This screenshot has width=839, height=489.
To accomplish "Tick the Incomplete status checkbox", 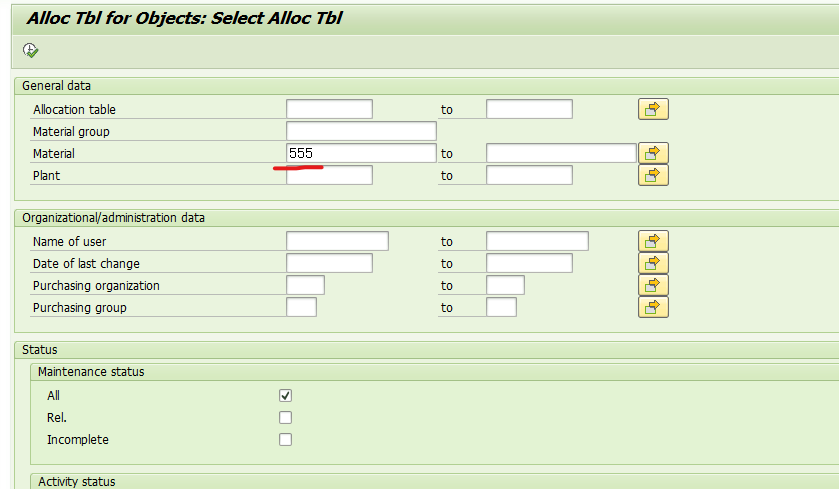I will point(286,440).
